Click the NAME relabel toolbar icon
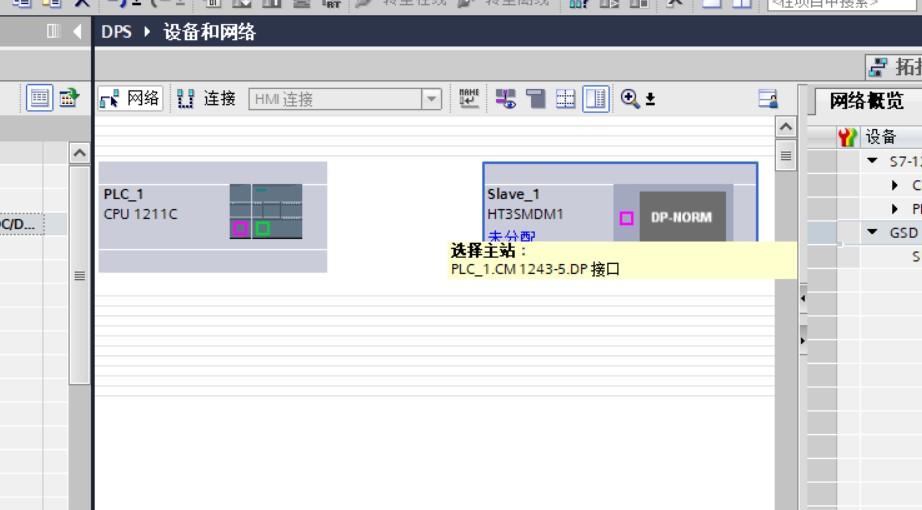922x510 pixels. tap(469, 98)
